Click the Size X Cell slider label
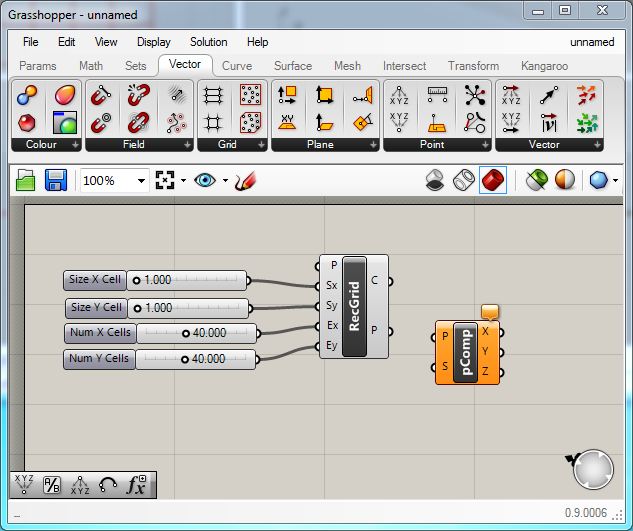This screenshot has height=531, width=633. pos(95,280)
